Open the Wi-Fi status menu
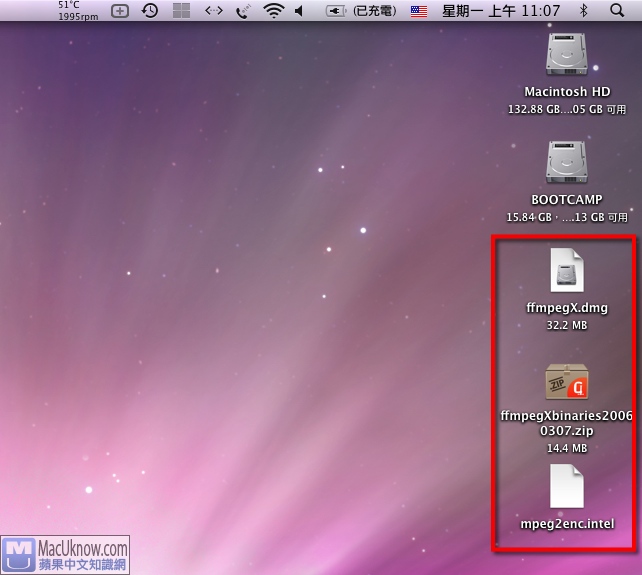The height and width of the screenshot is (575, 642). pos(274,11)
